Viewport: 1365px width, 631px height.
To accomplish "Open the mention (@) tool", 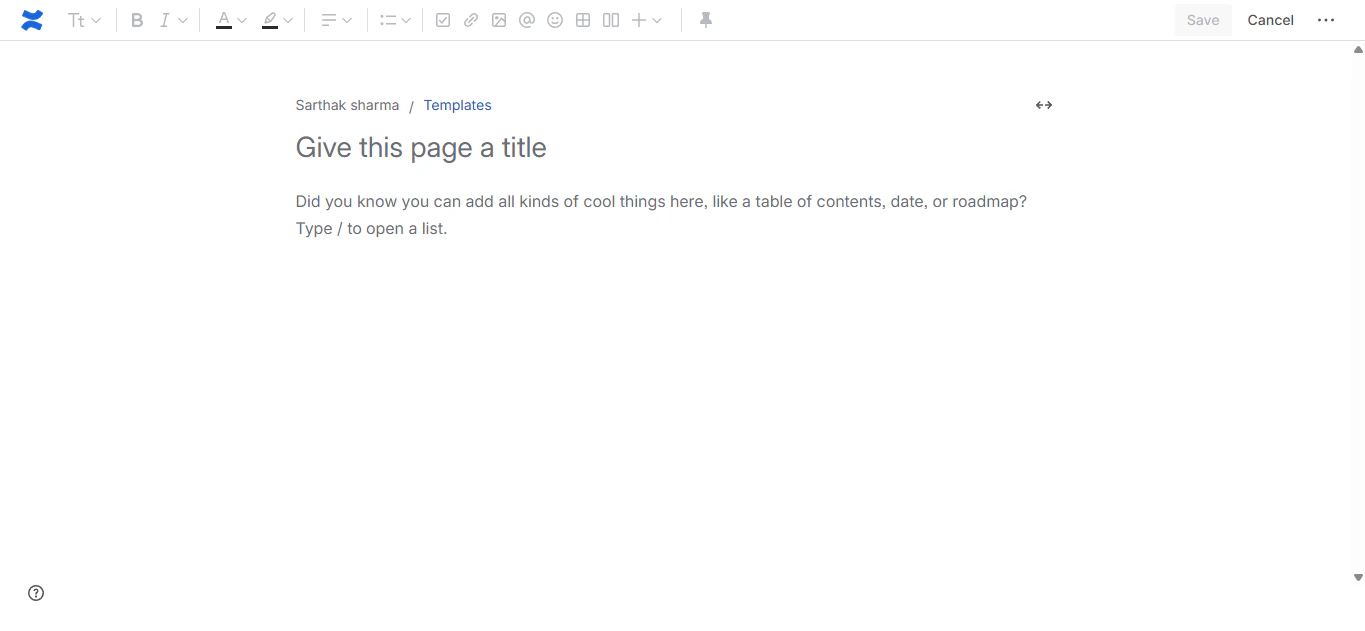I will (x=527, y=19).
